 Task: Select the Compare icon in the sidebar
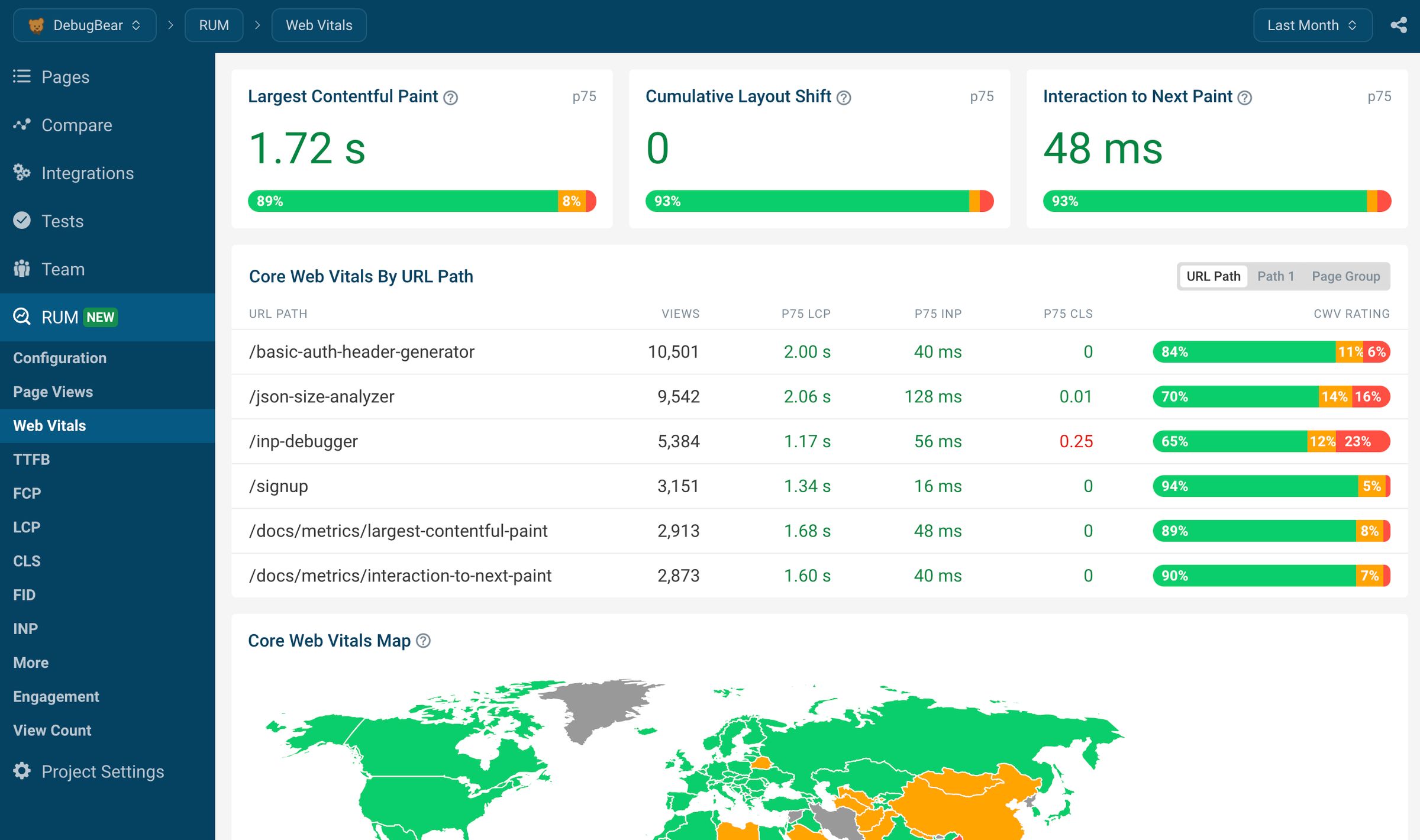tap(21, 125)
